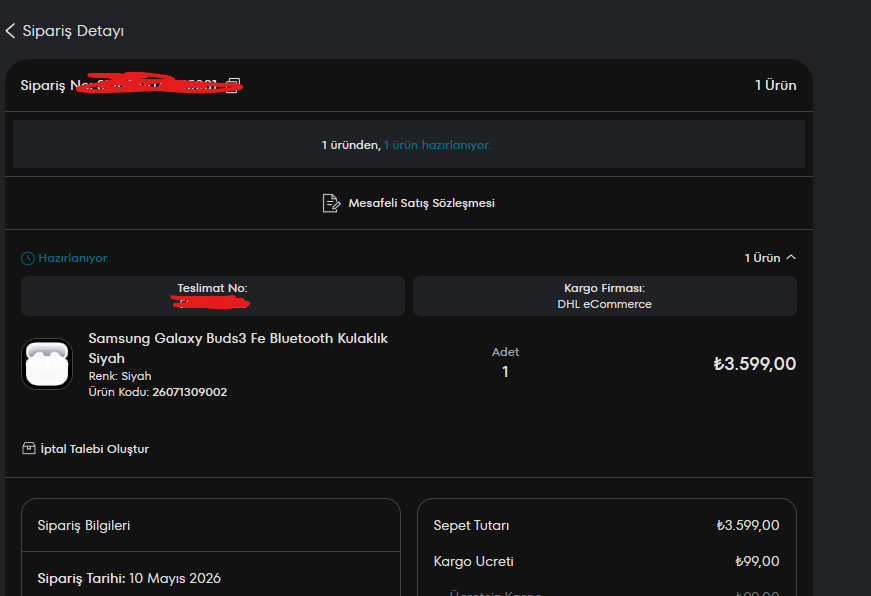Select the Sipariş Detayı page title
Screen dimensions: 871x596
(x=73, y=31)
